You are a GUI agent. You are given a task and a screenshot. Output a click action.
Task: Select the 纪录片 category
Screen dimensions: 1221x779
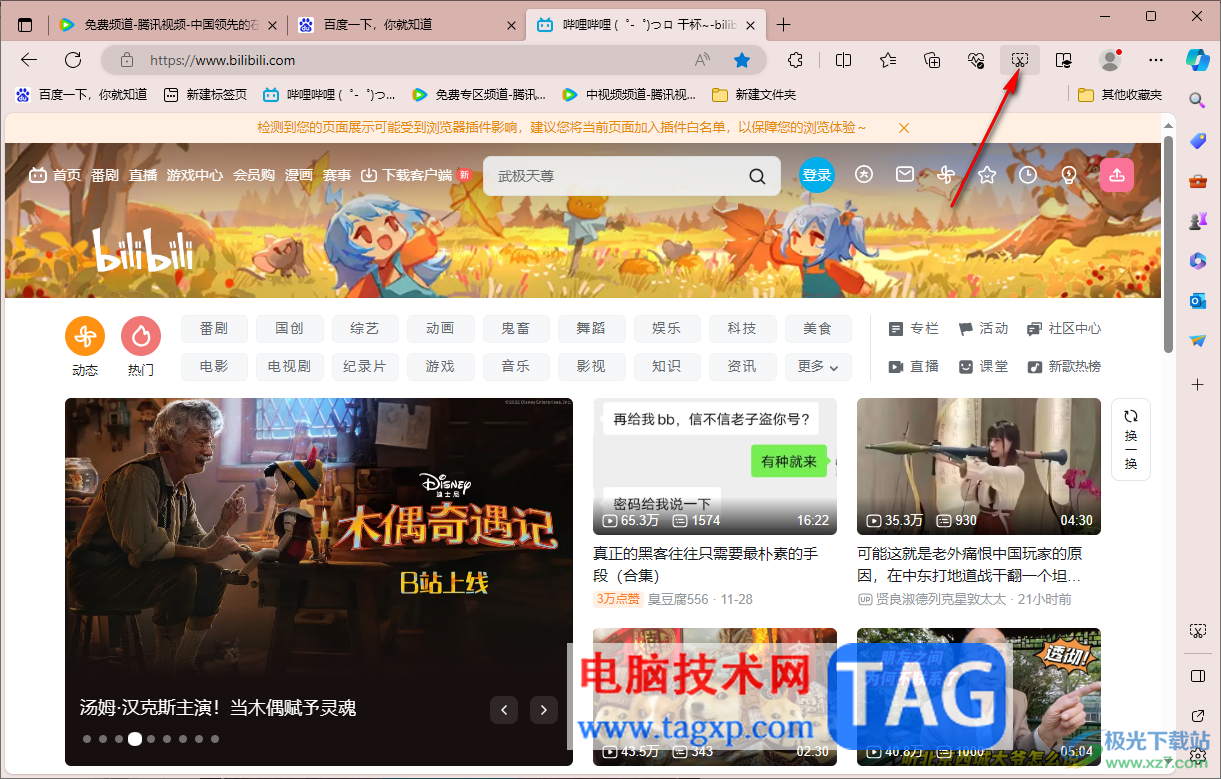click(365, 366)
